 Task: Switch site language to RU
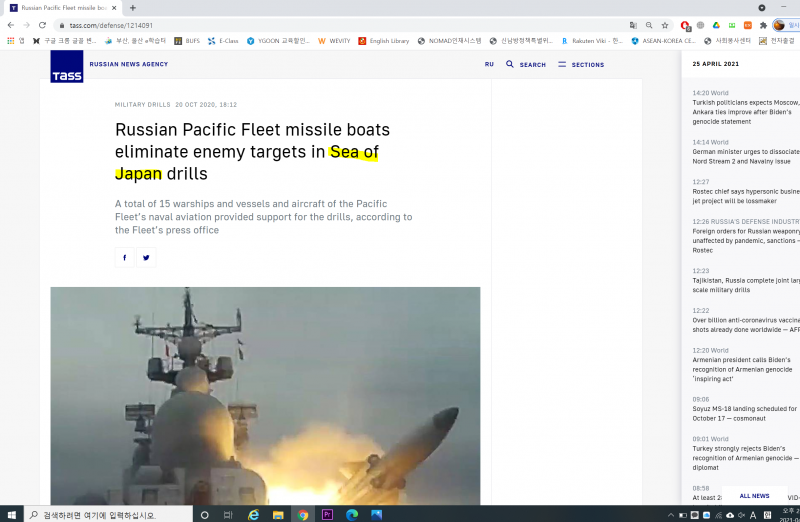coord(489,64)
